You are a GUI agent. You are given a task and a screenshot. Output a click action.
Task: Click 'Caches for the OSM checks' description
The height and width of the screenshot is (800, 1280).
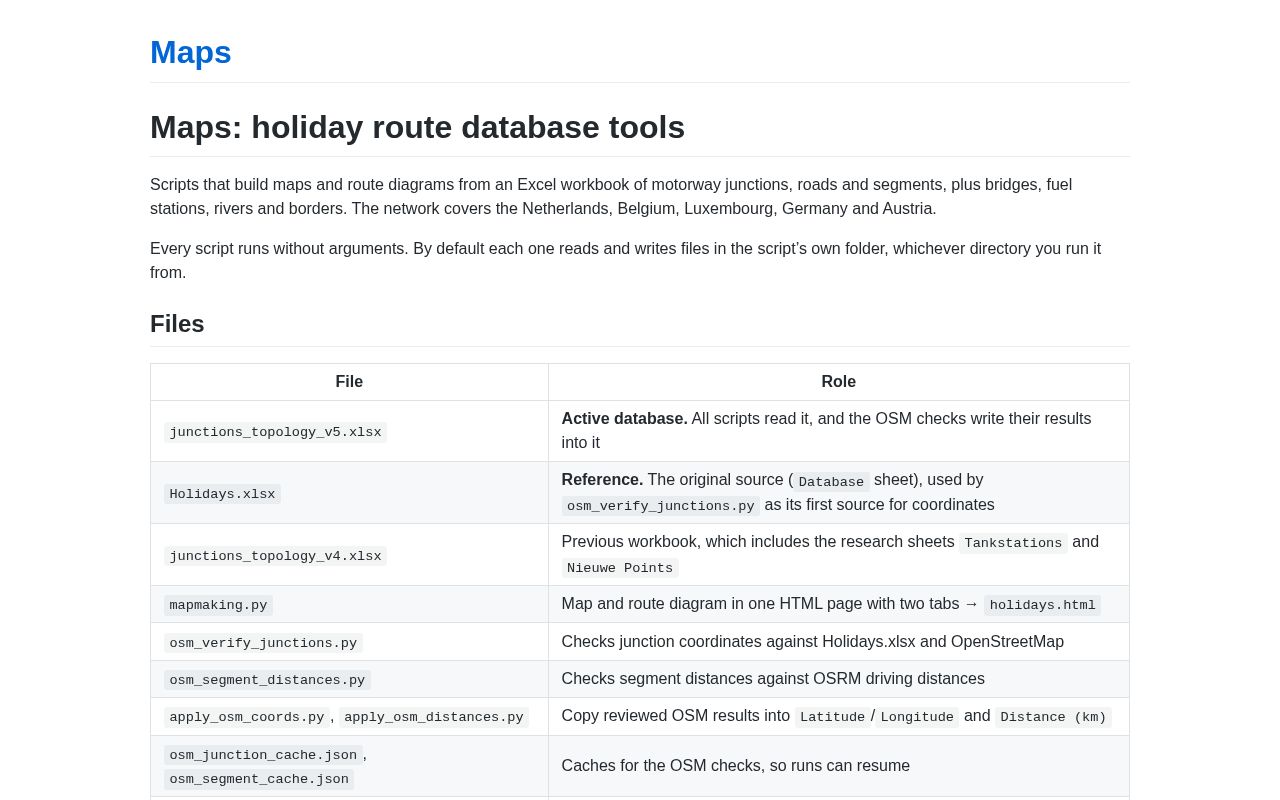[735, 766]
